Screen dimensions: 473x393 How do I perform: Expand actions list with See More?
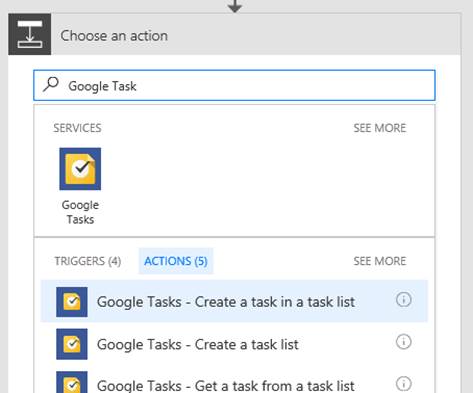[x=380, y=261]
